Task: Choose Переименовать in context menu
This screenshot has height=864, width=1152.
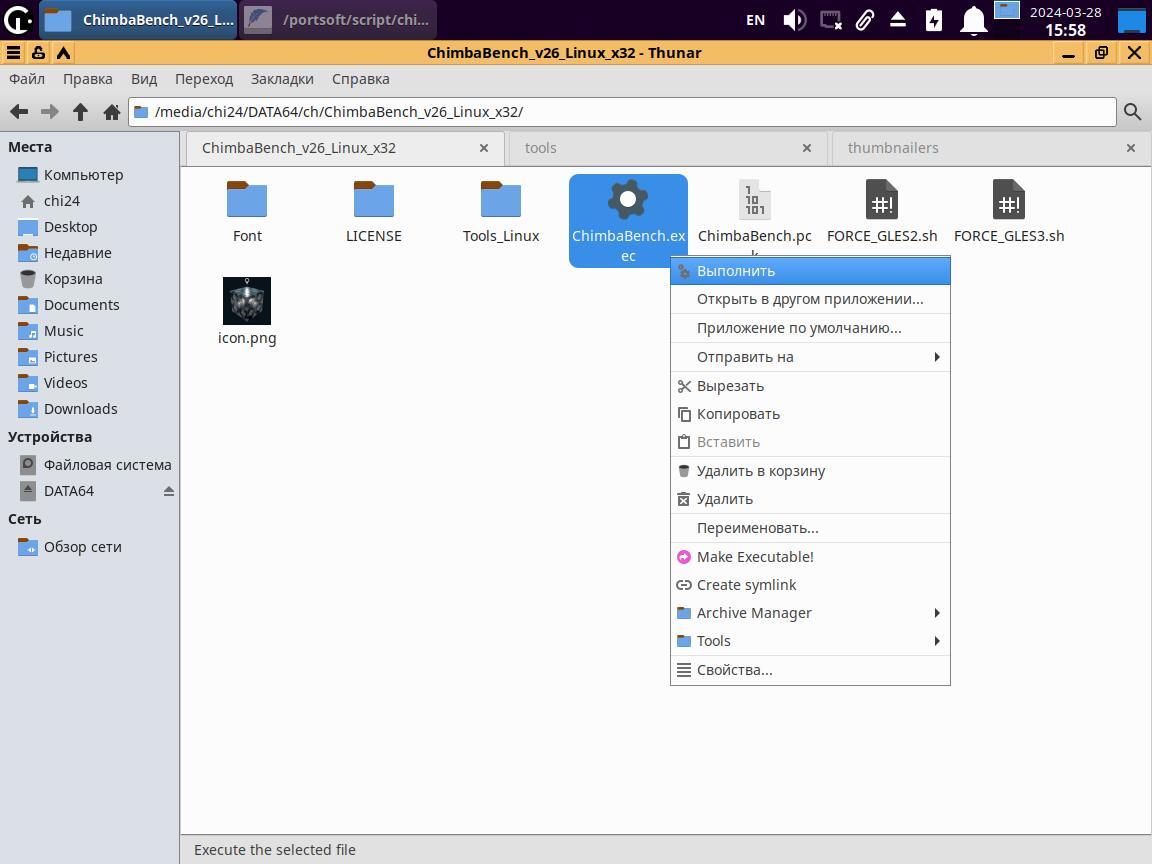Action: tap(810, 528)
